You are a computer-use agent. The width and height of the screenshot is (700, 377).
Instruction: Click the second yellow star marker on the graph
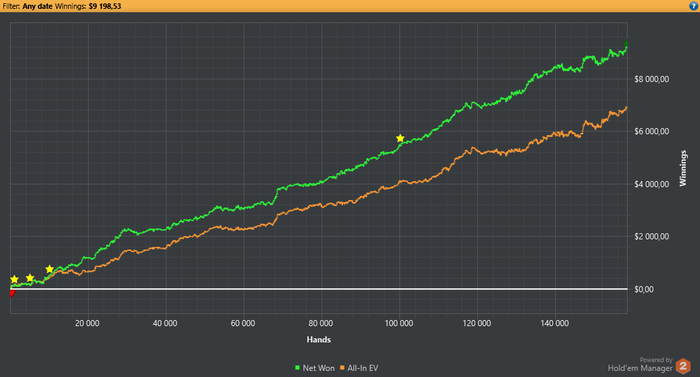coord(30,278)
